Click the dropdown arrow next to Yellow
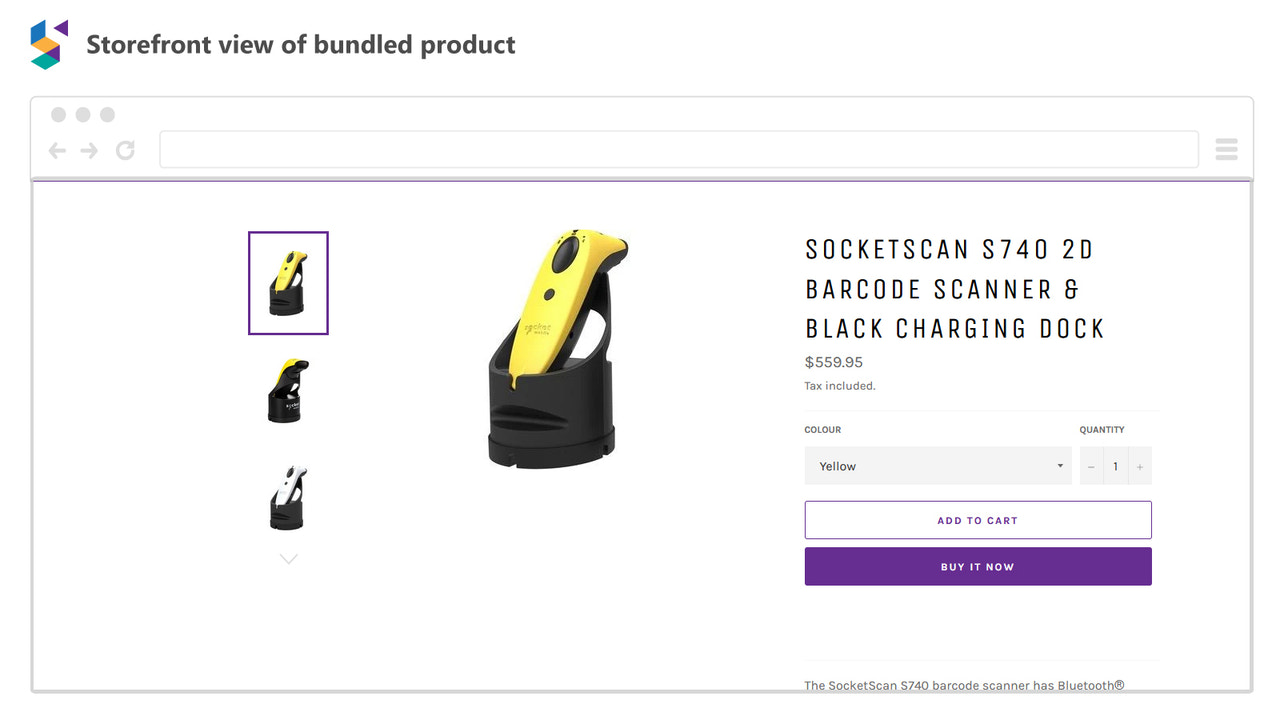 (1059, 466)
